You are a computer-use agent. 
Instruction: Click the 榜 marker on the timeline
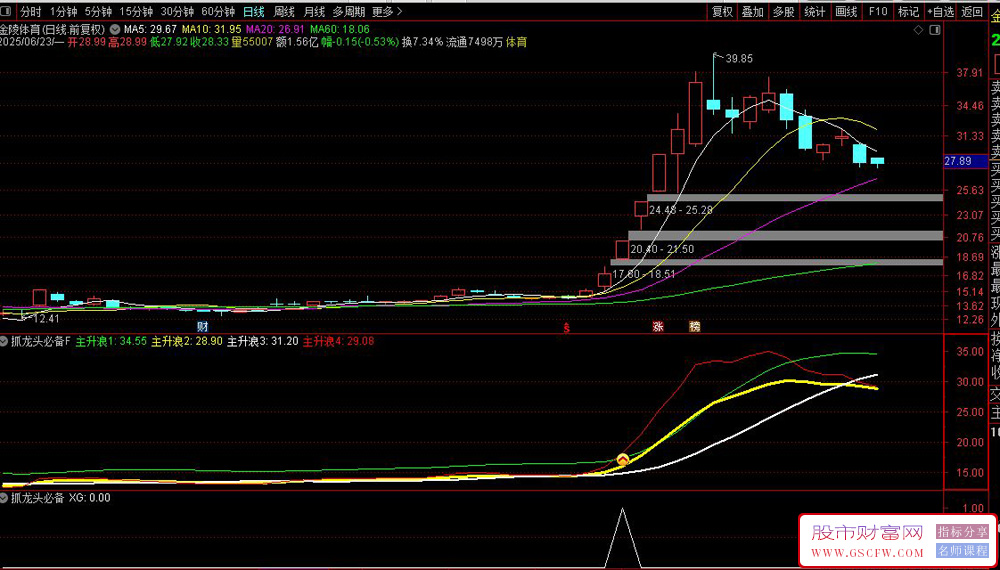[x=695, y=326]
